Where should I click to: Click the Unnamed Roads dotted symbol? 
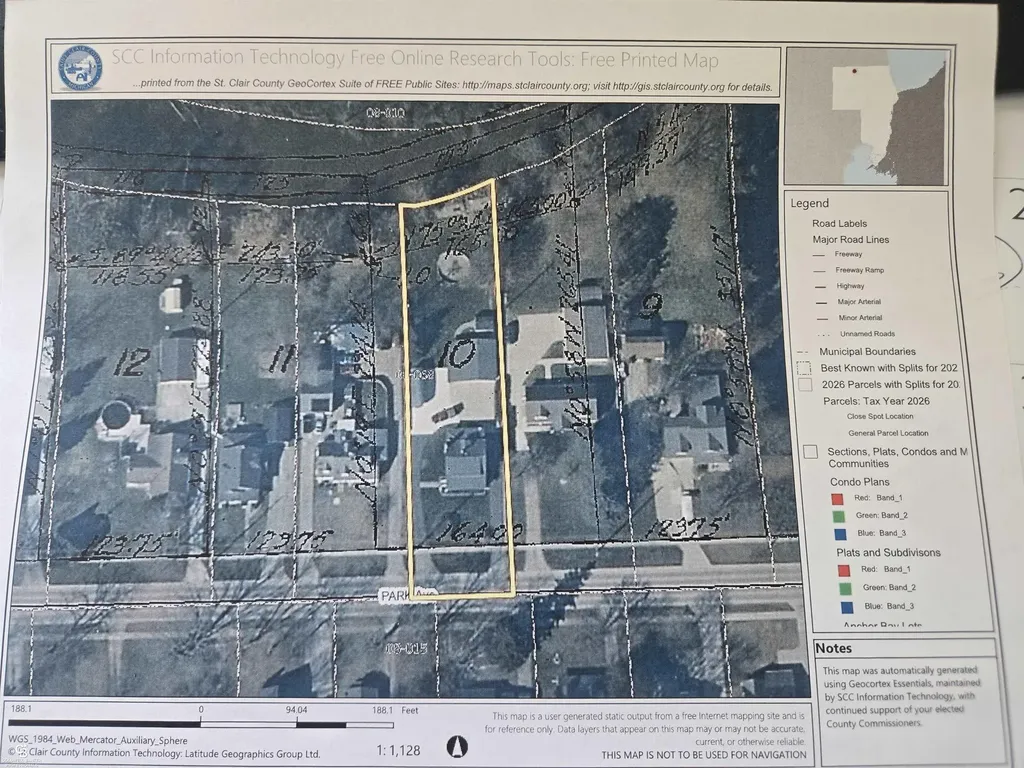click(822, 334)
